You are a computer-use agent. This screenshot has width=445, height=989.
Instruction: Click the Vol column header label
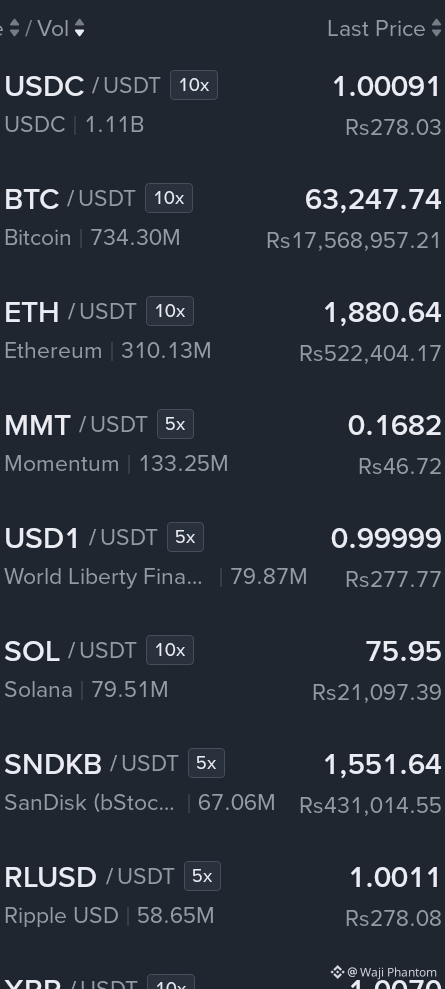tap(53, 28)
